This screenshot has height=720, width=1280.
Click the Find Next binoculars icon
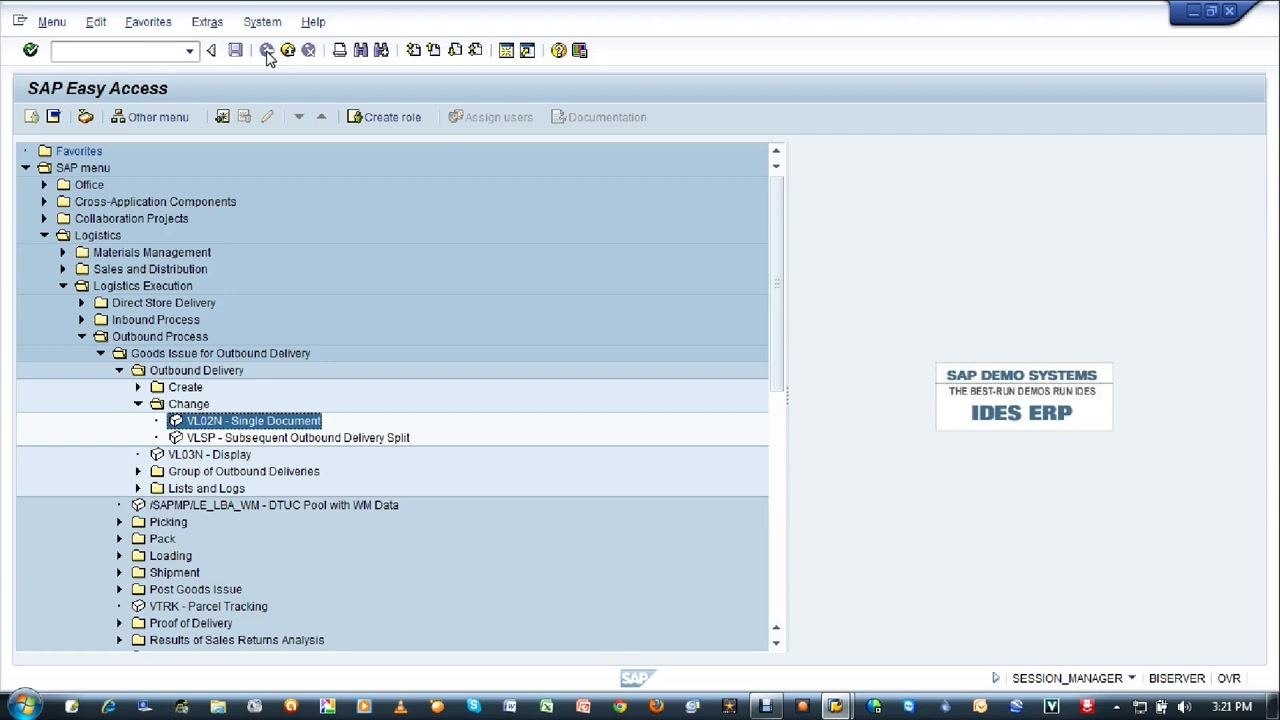pyautogui.click(x=381, y=50)
